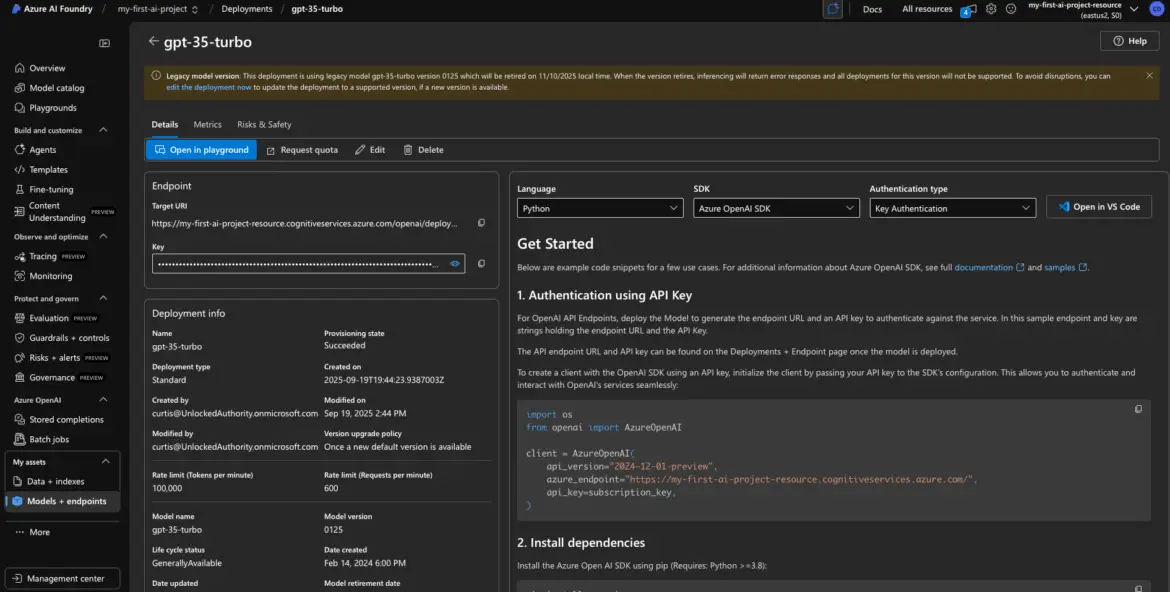
Task: Copy the Python code snippet
Action: click(1138, 409)
